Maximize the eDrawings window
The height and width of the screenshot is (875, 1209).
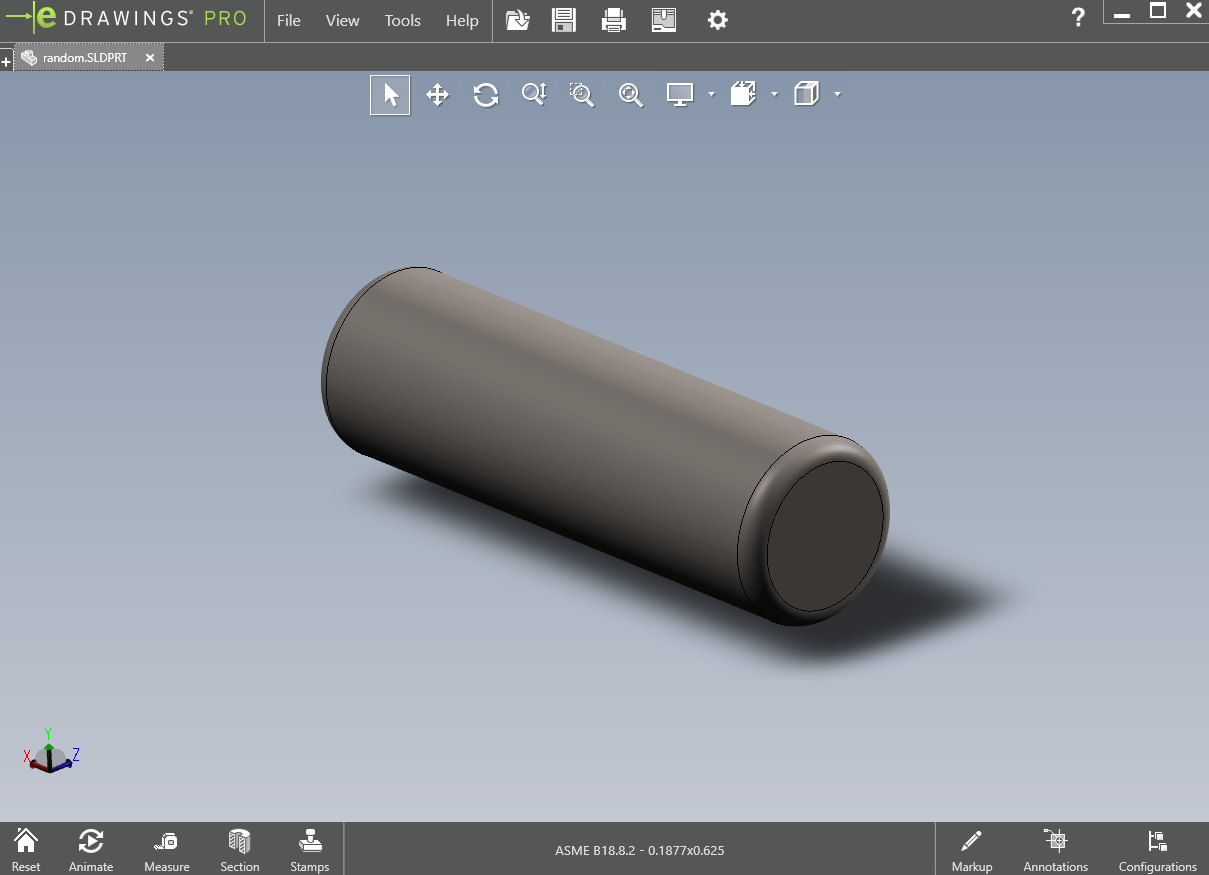click(x=1158, y=11)
